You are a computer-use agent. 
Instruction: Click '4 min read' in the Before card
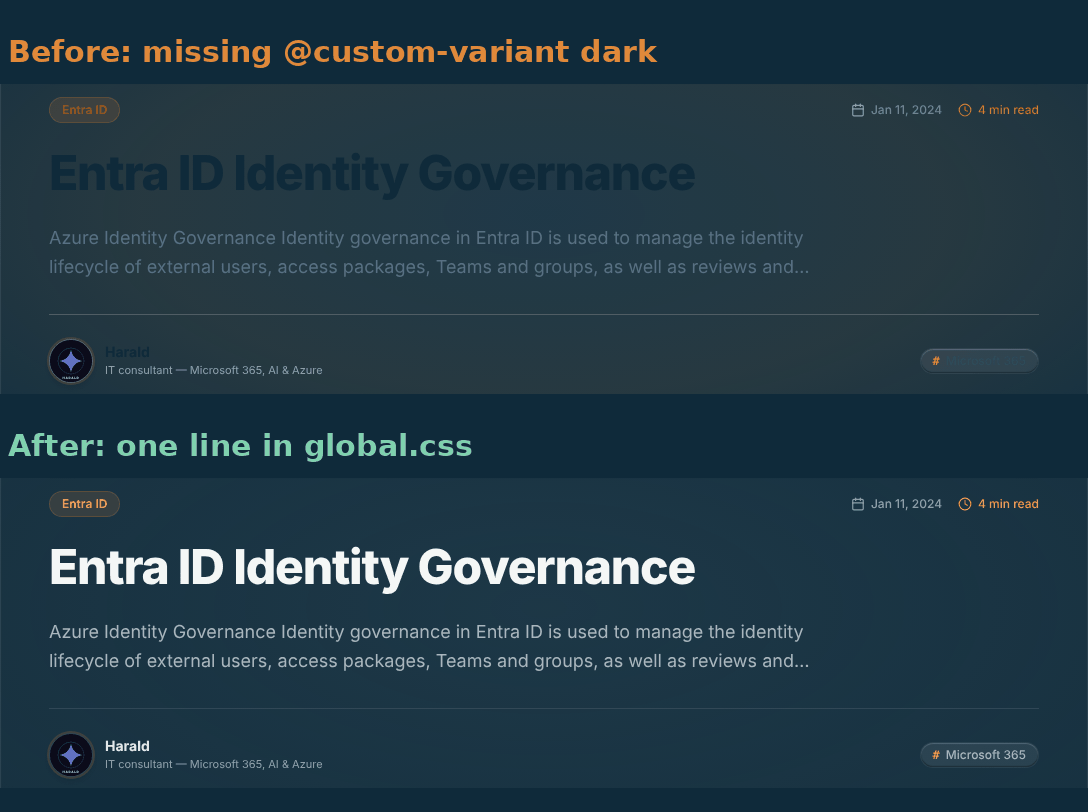click(x=1008, y=110)
